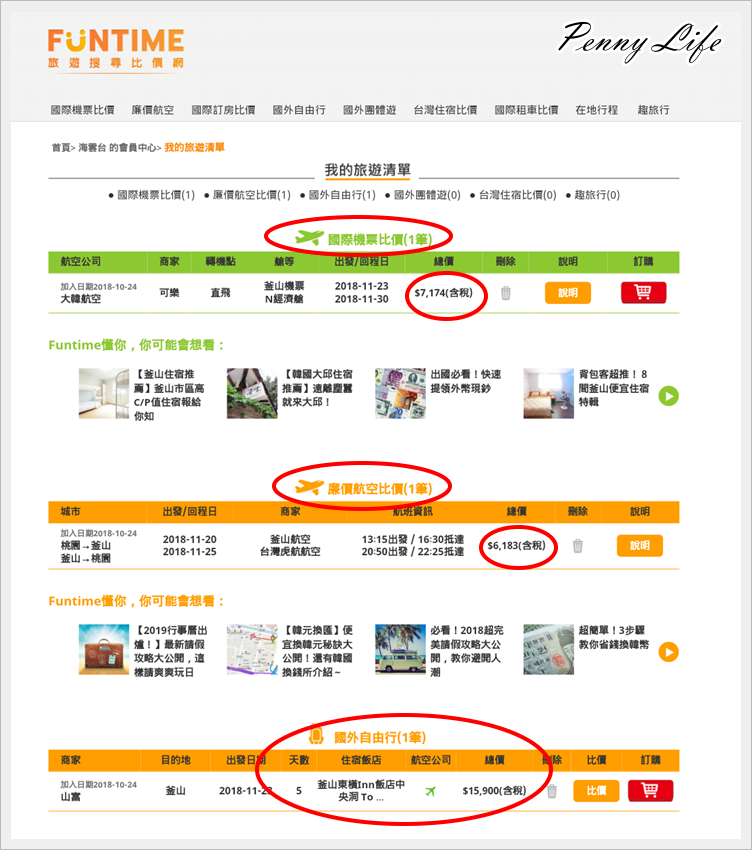
Task: Read 超簡單！3步驟教你省錢換韓幣 article
Action: [x=614, y=637]
